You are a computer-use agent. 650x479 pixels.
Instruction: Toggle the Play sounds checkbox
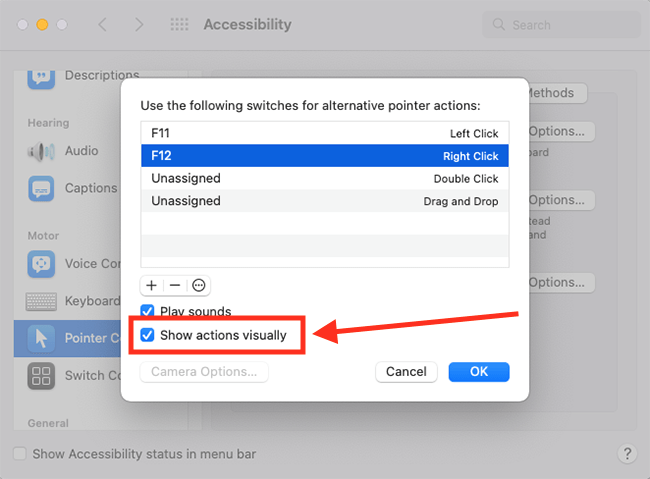point(147,311)
